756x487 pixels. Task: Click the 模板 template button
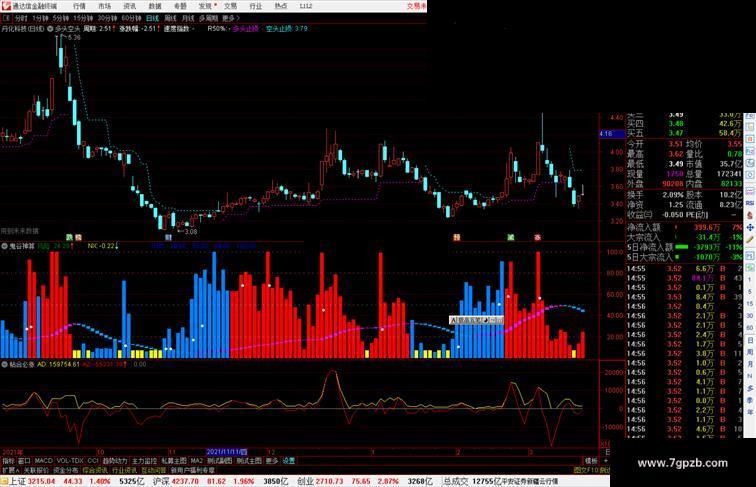[591, 461]
